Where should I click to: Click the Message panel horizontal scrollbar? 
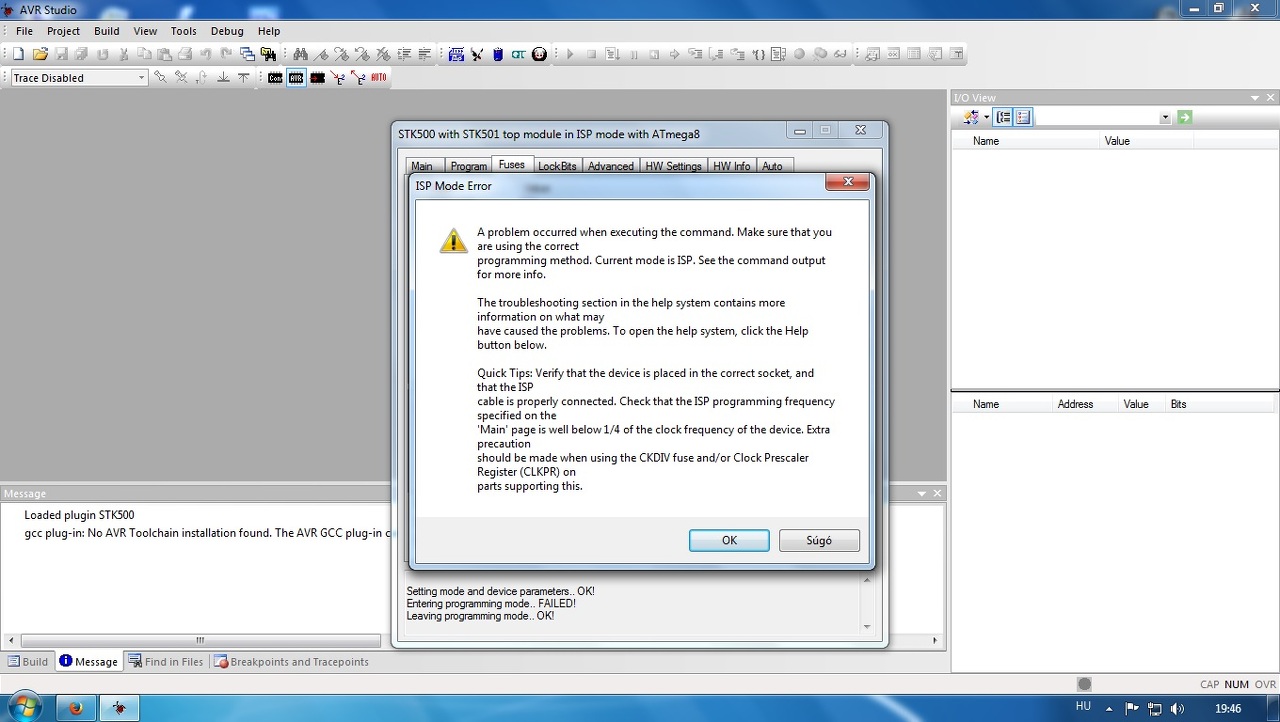click(200, 641)
